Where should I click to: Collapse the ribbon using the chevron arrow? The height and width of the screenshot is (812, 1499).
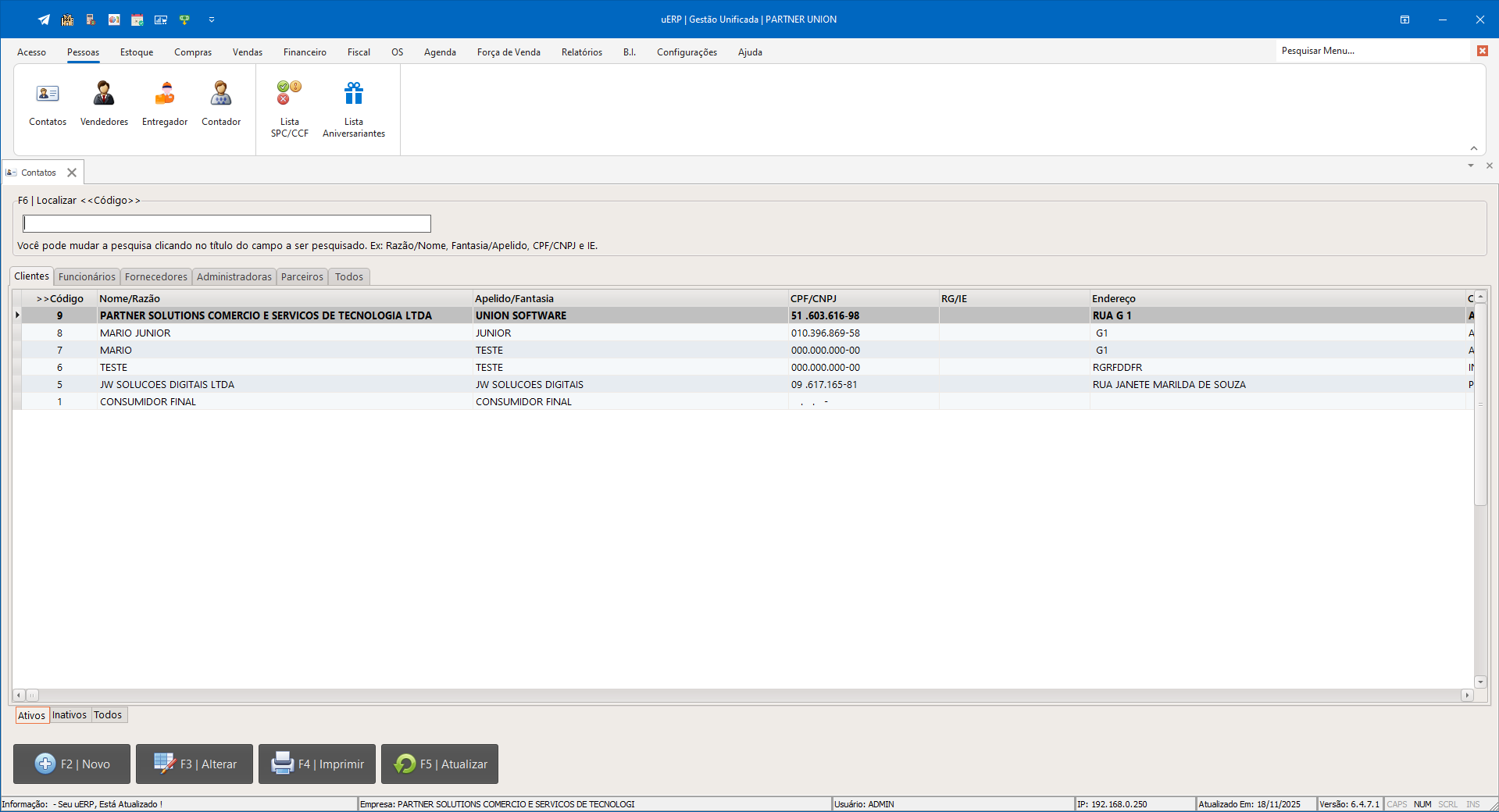(1473, 148)
